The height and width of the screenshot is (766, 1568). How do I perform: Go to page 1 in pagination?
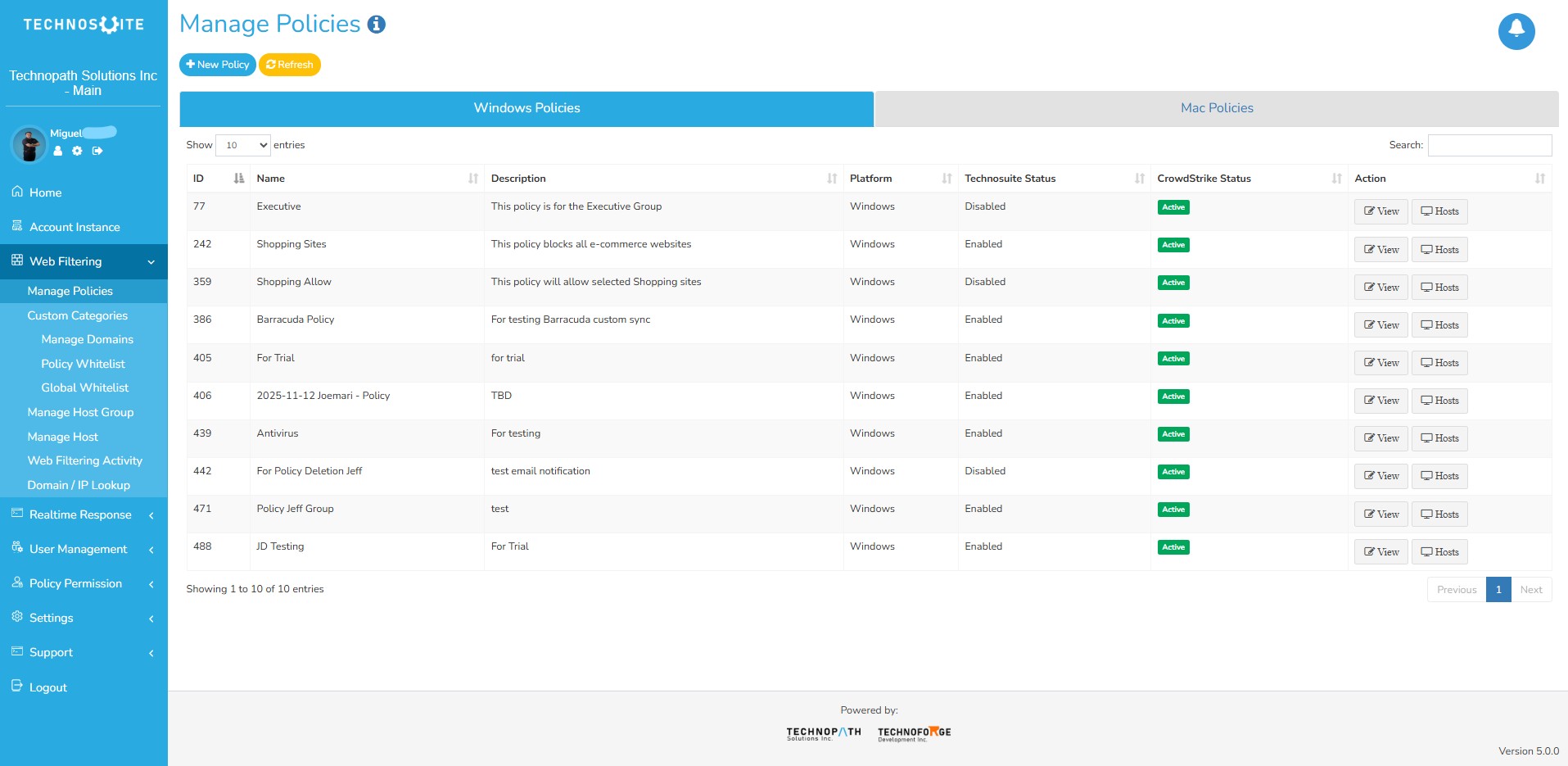click(1498, 590)
